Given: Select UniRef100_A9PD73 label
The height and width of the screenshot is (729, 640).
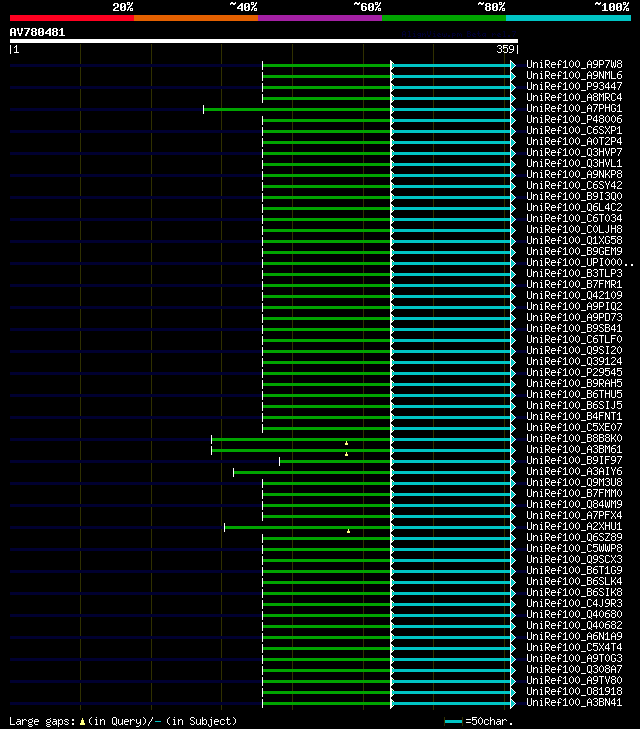Looking at the screenshot, I should pos(574,318).
